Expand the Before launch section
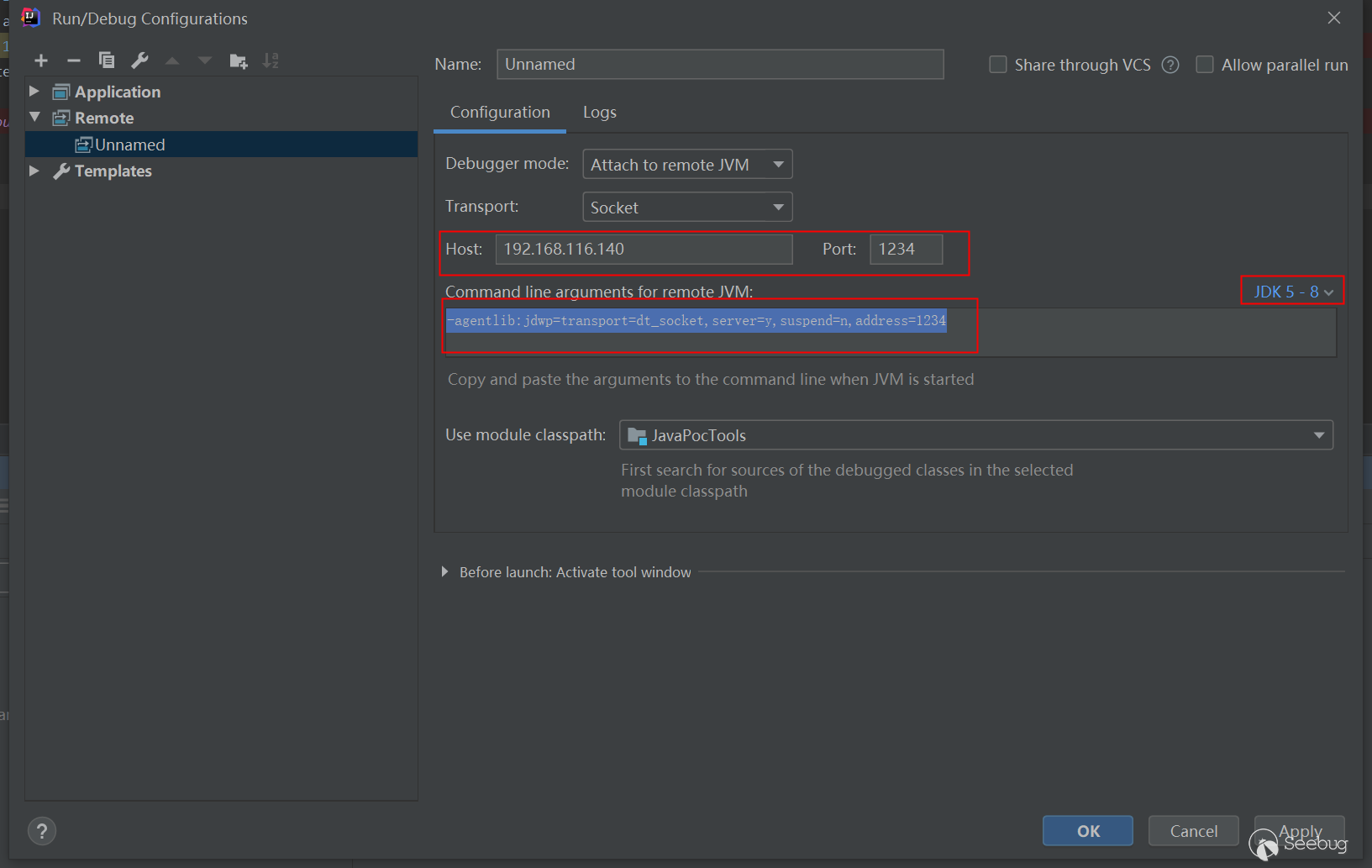The width and height of the screenshot is (1372, 868). [x=445, y=572]
